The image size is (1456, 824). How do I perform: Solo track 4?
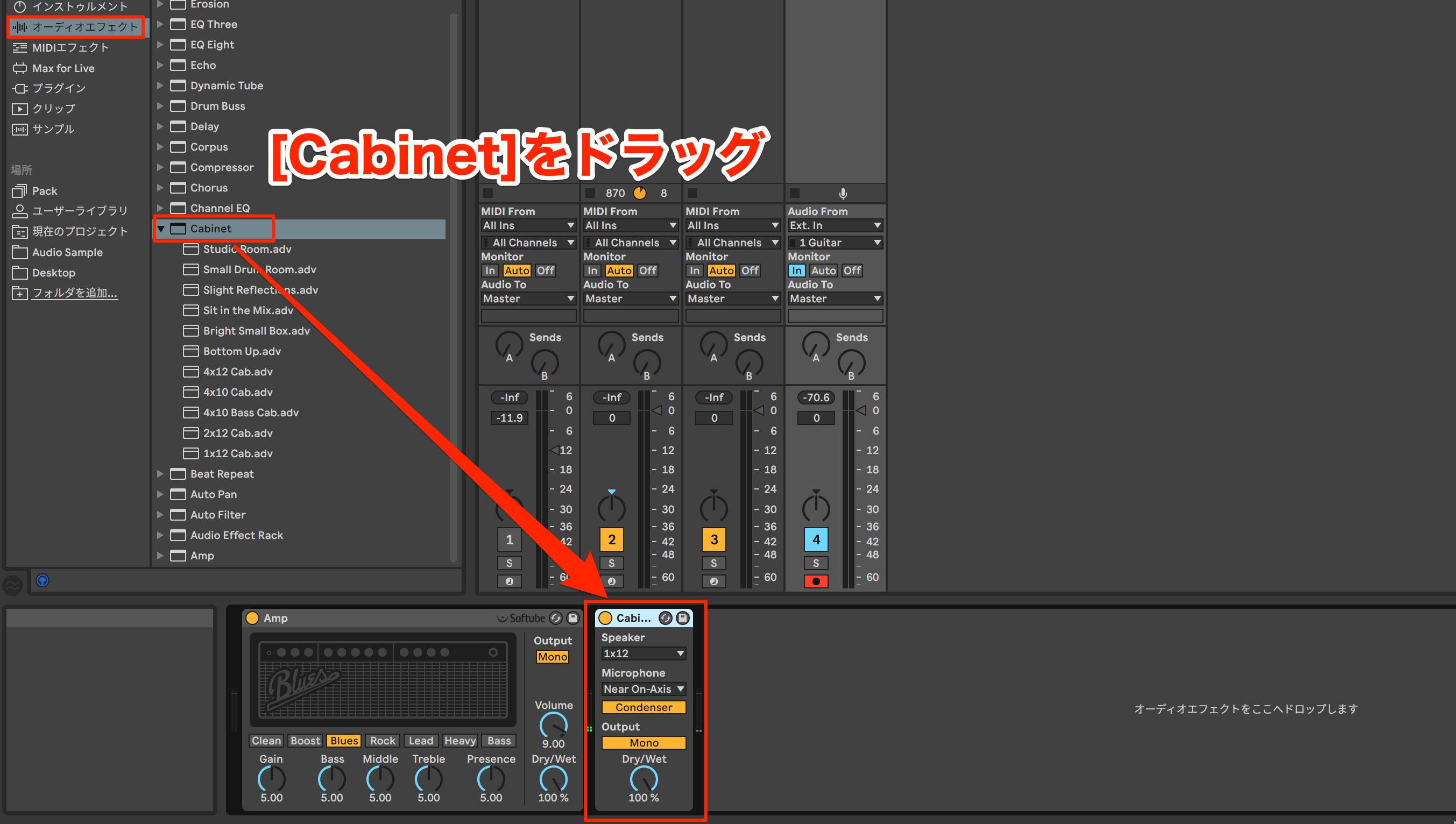(x=816, y=563)
